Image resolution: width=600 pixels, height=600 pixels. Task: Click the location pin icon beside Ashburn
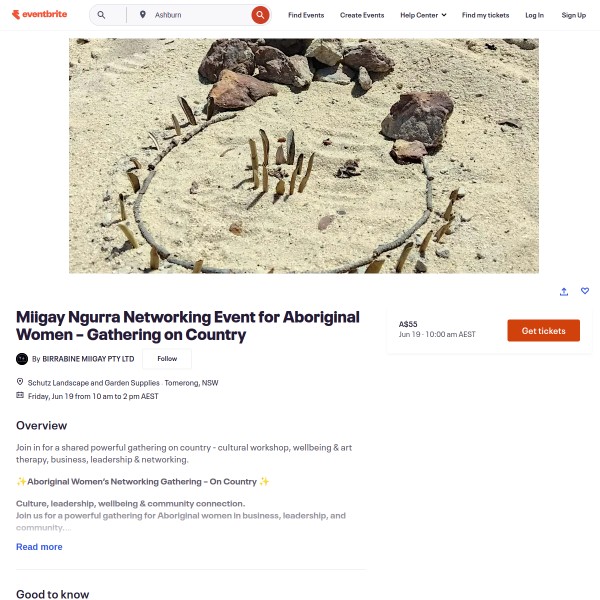point(143,15)
